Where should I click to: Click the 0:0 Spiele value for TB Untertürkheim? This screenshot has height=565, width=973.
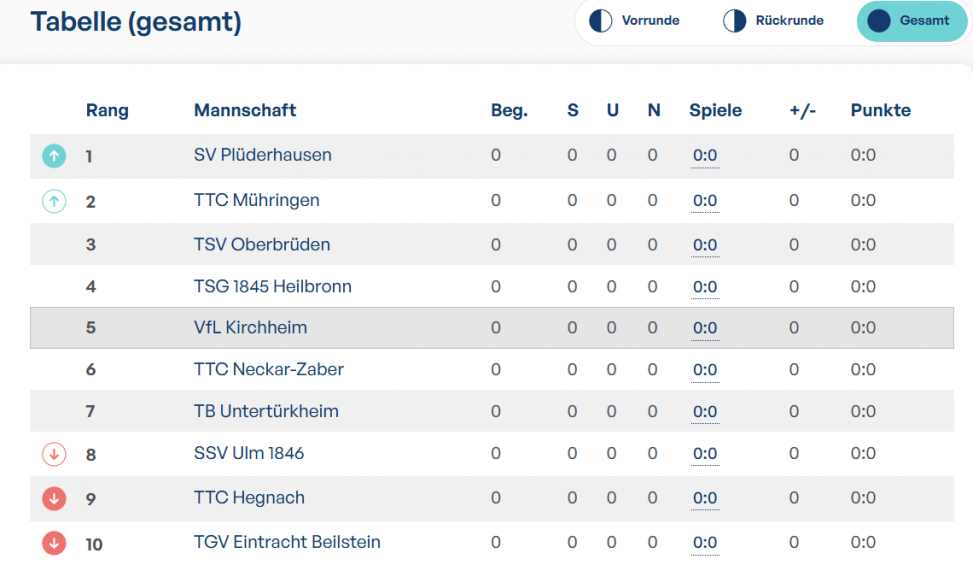coord(705,411)
